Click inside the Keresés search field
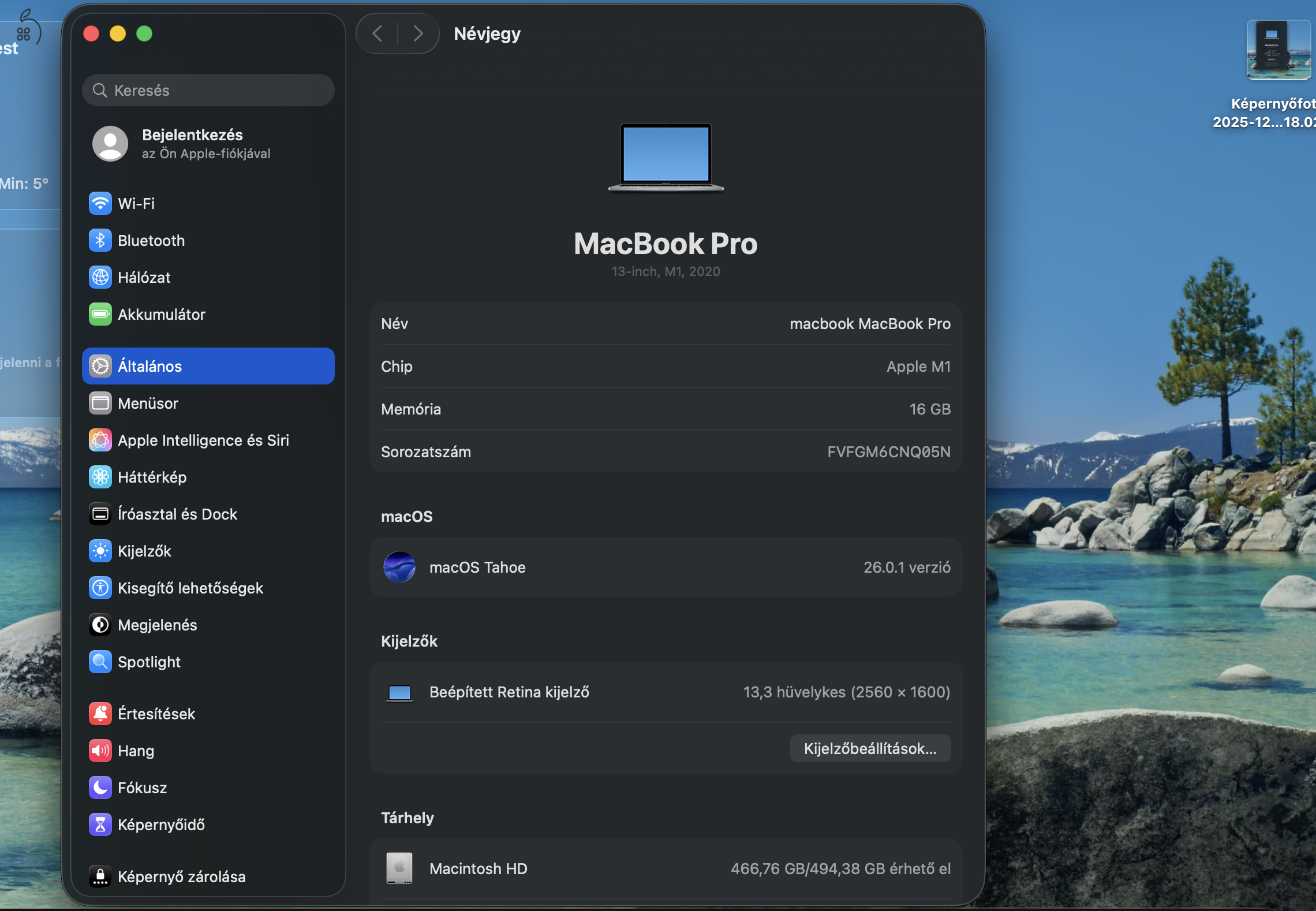This screenshot has height=911, width=1316. (208, 90)
